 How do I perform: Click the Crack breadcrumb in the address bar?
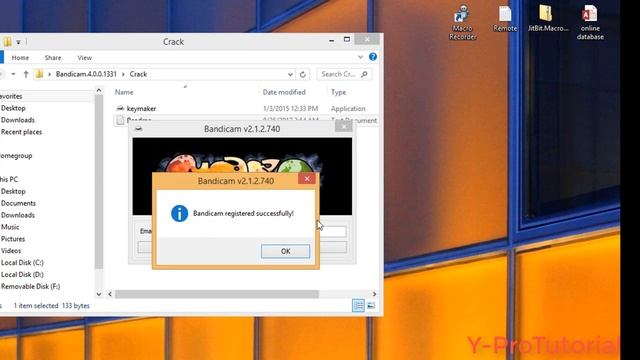point(138,74)
